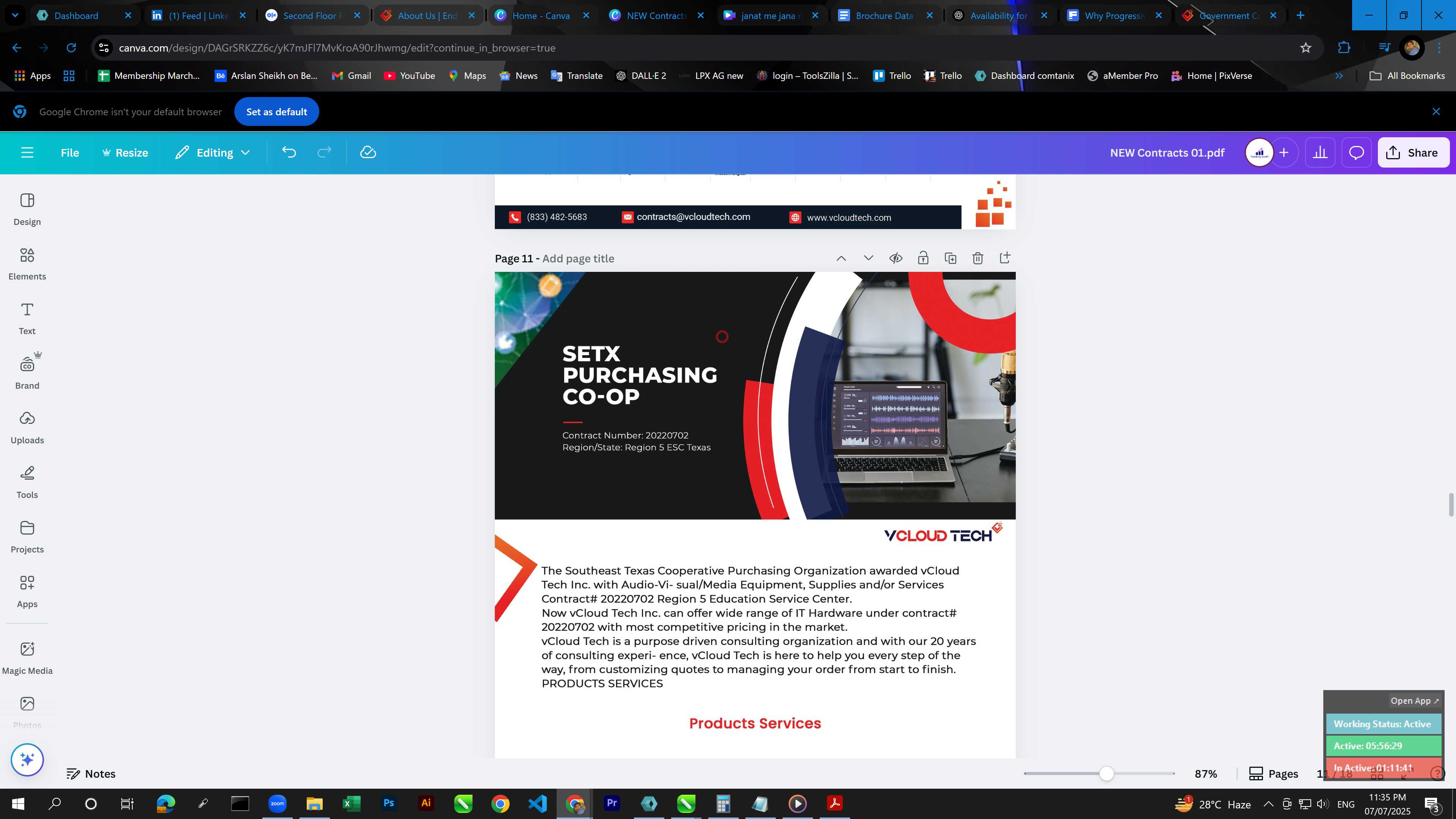Image resolution: width=1456 pixels, height=819 pixels.
Task: Open the tab search dropdown arrow
Action: [x=15, y=15]
